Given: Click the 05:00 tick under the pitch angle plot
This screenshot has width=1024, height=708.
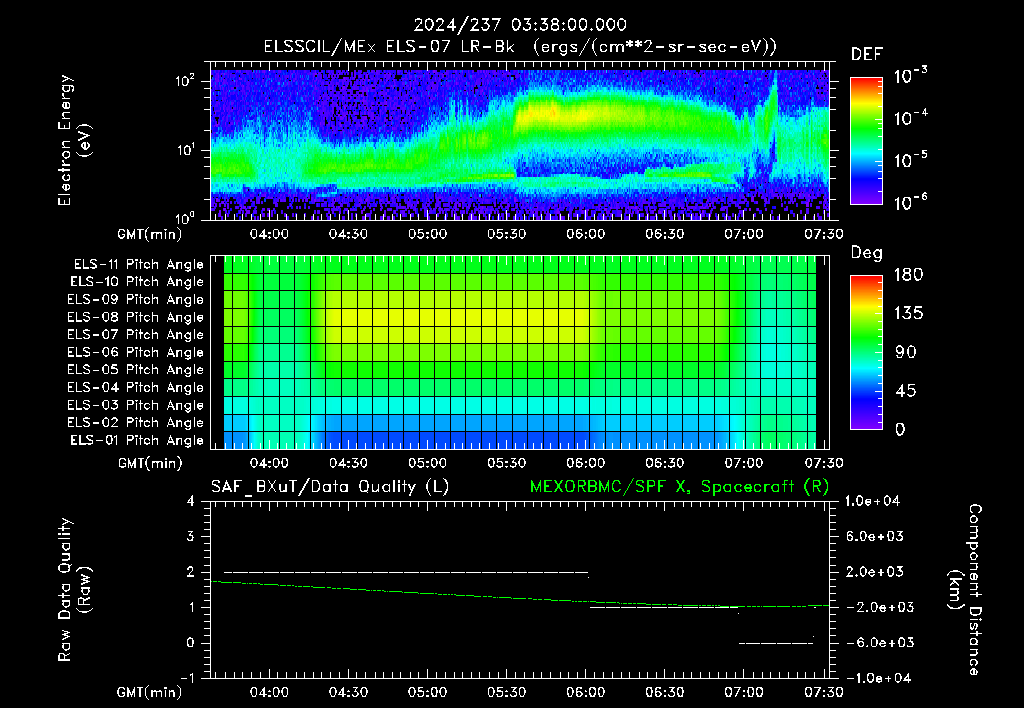Looking at the screenshot, I should tap(428, 463).
